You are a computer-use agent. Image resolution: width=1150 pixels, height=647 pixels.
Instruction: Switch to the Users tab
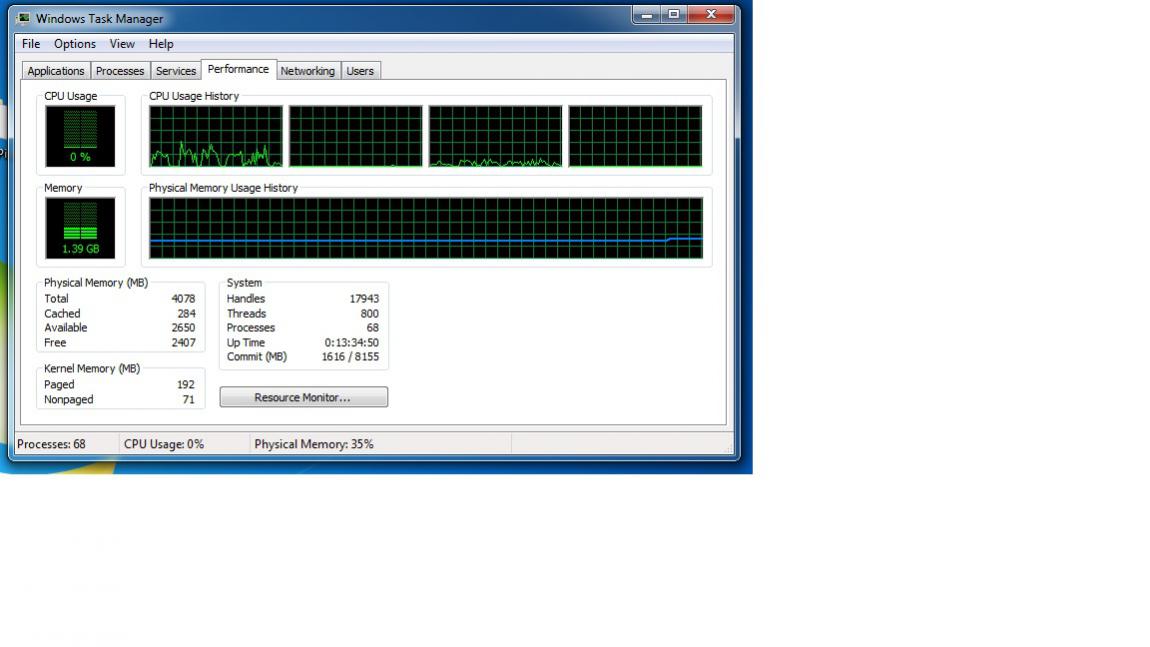(x=360, y=71)
